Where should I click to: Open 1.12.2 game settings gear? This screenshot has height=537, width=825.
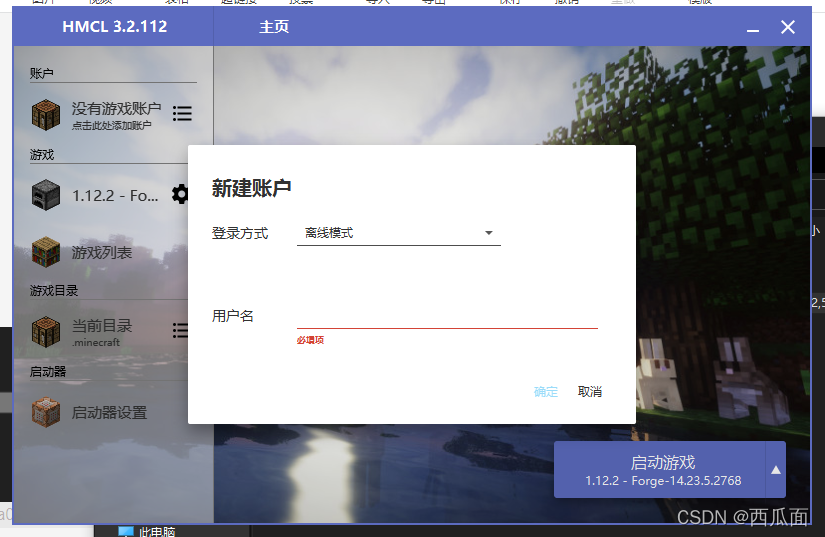(x=180, y=194)
